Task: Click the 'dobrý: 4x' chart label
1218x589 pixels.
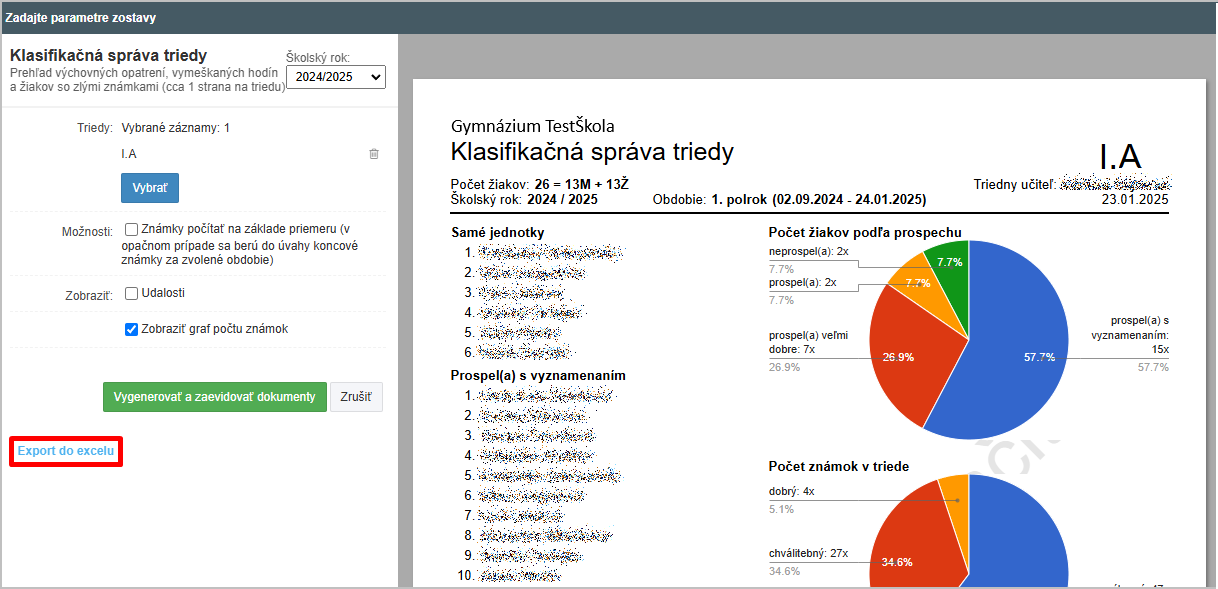Action: point(791,492)
